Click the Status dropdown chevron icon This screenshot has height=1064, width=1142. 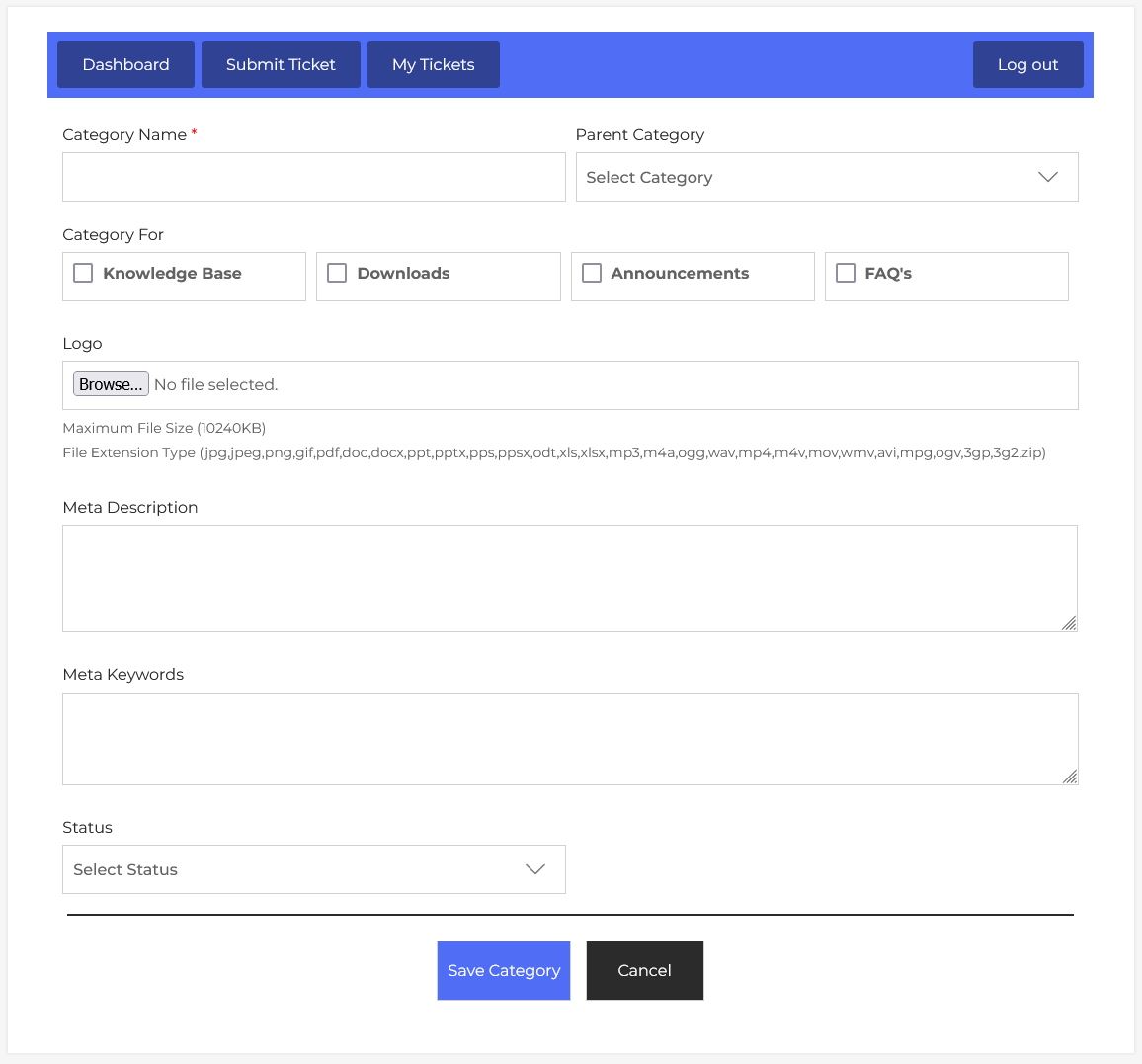click(x=535, y=869)
